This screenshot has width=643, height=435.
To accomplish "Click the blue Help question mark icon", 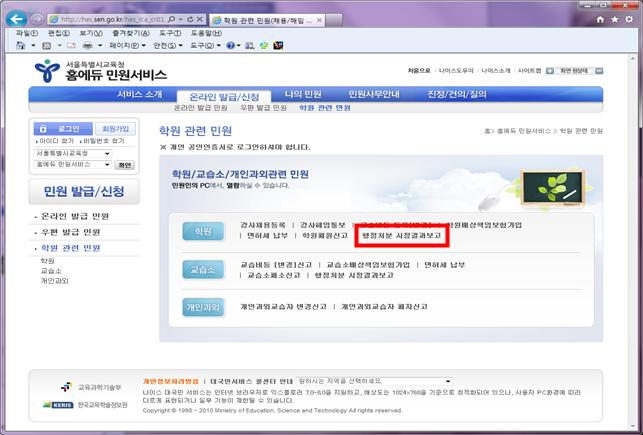I will pyautogui.click(x=231, y=46).
